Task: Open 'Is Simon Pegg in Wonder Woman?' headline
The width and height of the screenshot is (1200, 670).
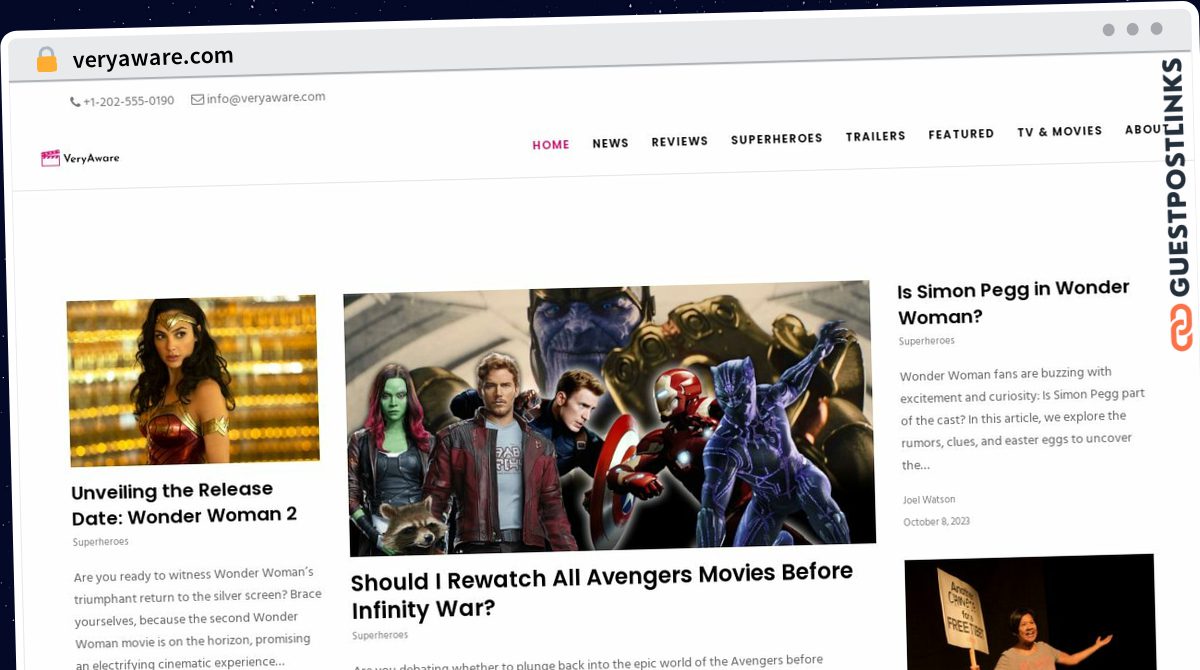Action: click(1013, 302)
